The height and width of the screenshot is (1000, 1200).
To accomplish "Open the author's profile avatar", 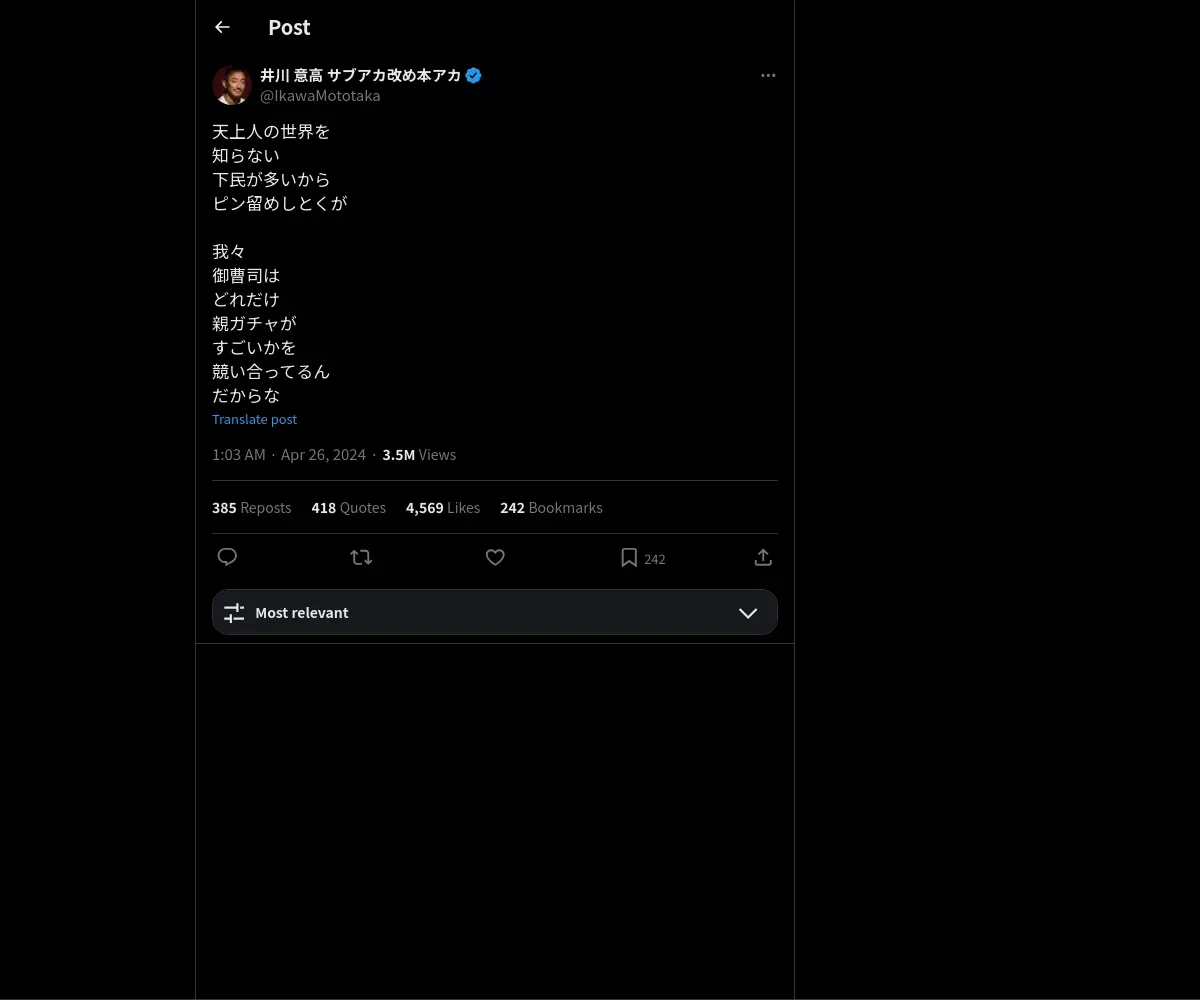I will (x=231, y=85).
